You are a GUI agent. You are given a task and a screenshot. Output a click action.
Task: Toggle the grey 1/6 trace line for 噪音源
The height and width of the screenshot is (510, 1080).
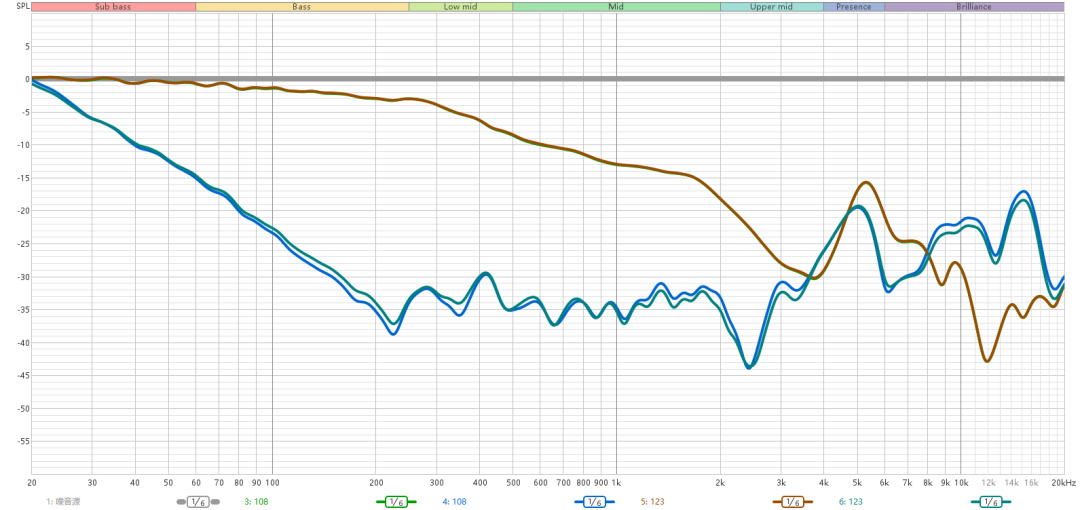click(x=198, y=502)
